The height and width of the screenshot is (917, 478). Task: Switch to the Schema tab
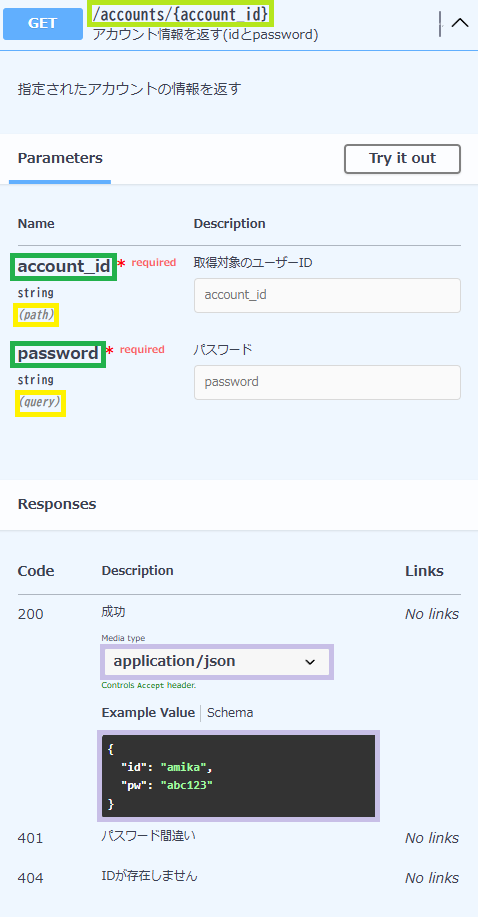(230, 712)
